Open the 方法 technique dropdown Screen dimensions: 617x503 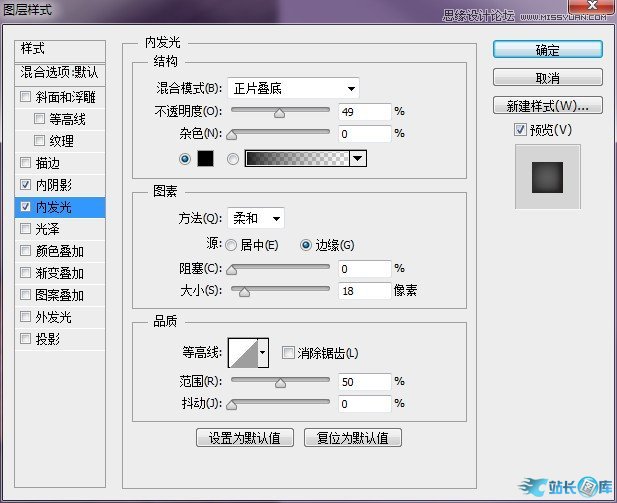256,218
